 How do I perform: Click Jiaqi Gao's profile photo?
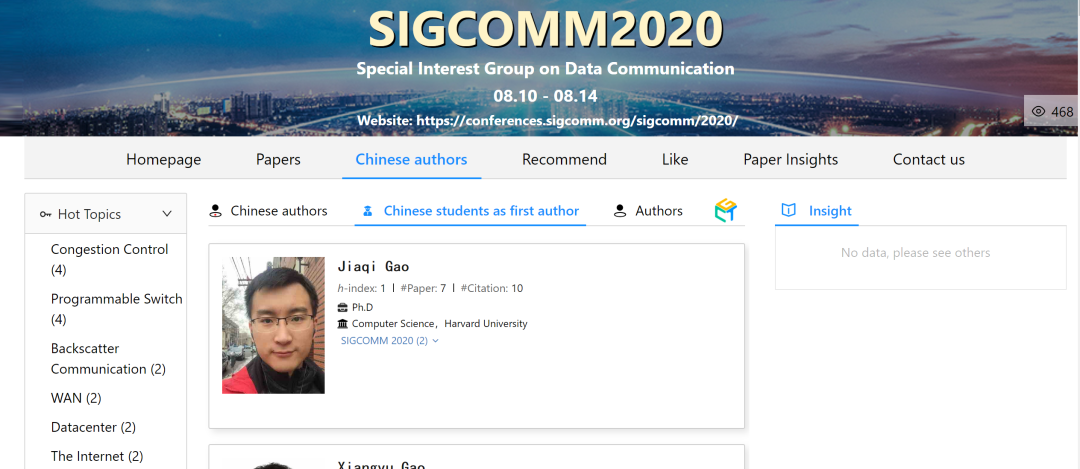tap(273, 325)
